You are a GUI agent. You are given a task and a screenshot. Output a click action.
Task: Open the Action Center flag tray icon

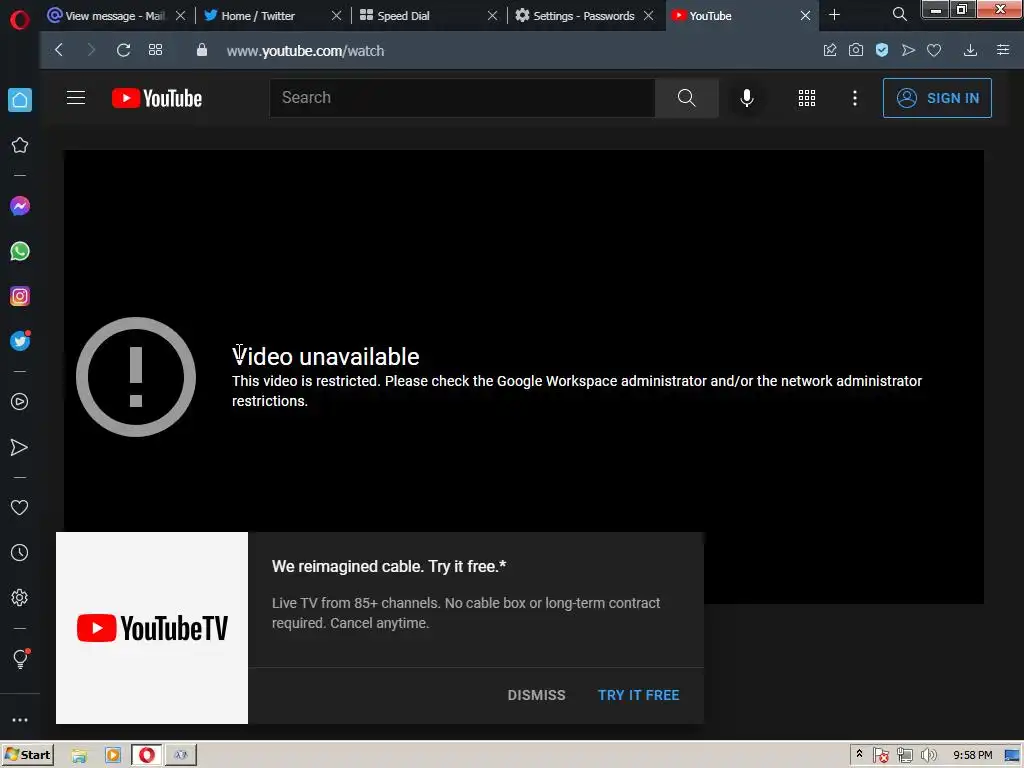(x=880, y=756)
